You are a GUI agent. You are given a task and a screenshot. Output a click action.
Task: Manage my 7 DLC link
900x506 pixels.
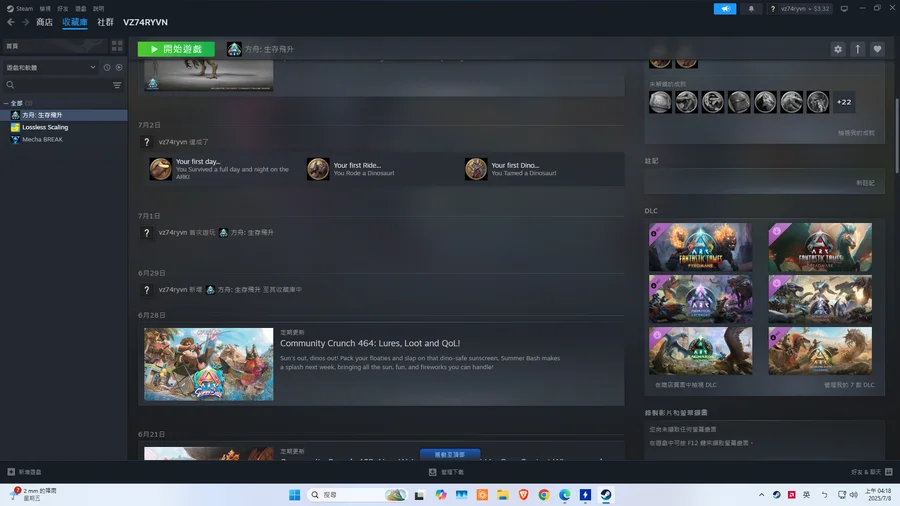coord(849,385)
